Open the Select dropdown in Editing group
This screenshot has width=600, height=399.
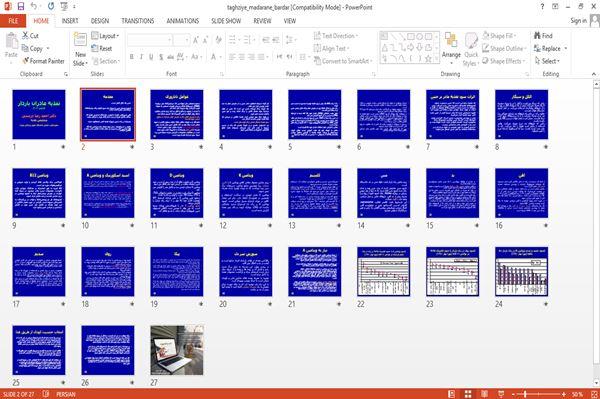[x=547, y=61]
